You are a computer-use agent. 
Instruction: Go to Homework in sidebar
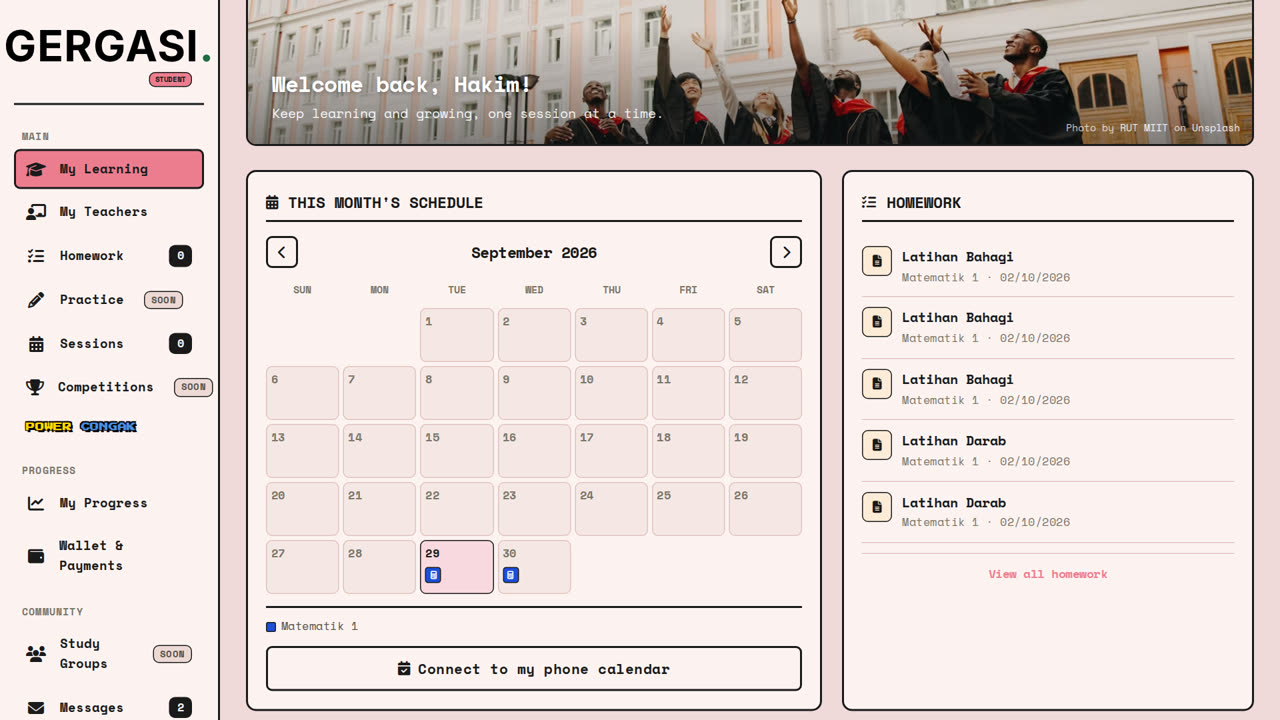pyautogui.click(x=109, y=256)
